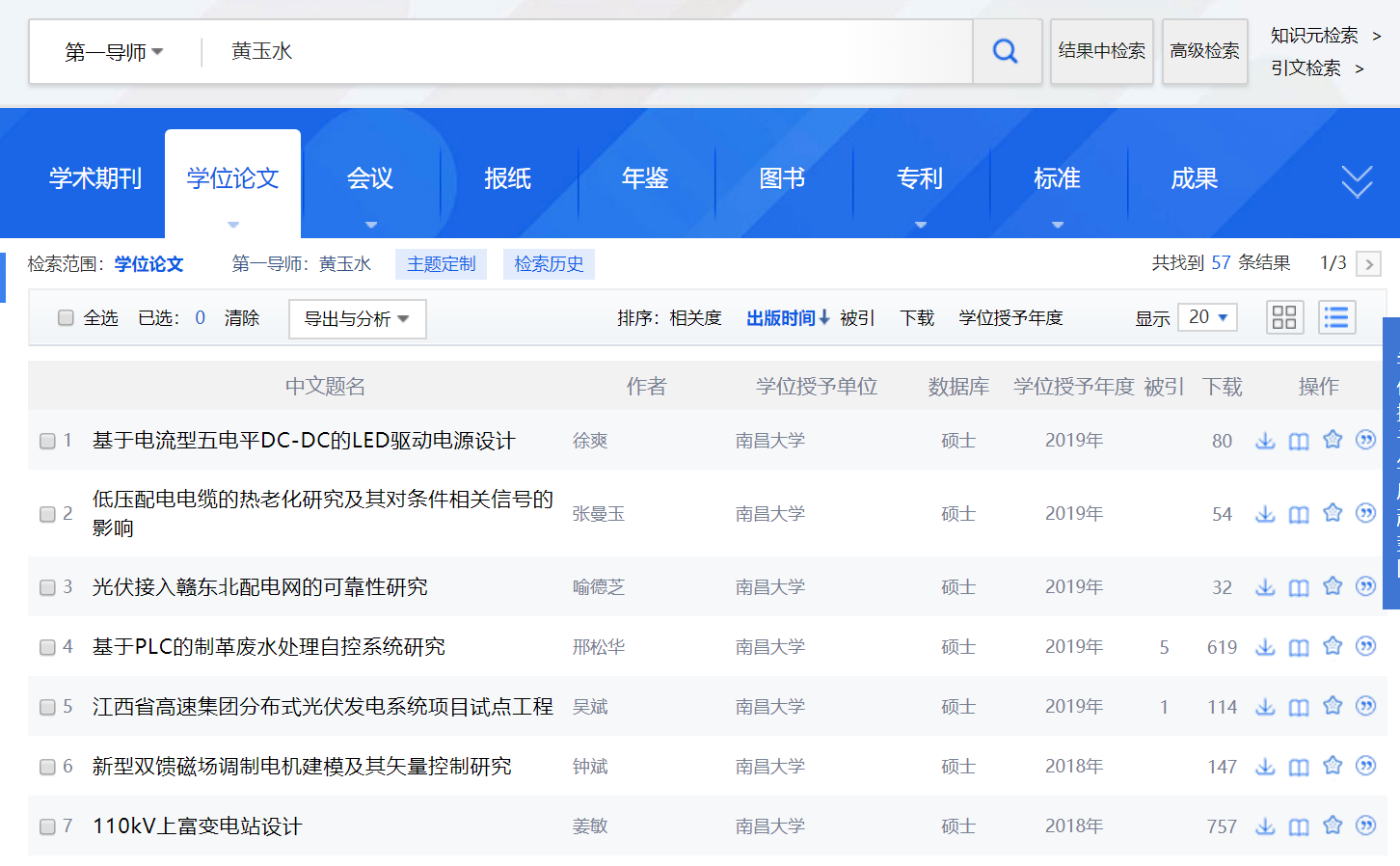The height and width of the screenshot is (866, 1400).
Task: Click the 检索历史 button
Action: [549, 264]
